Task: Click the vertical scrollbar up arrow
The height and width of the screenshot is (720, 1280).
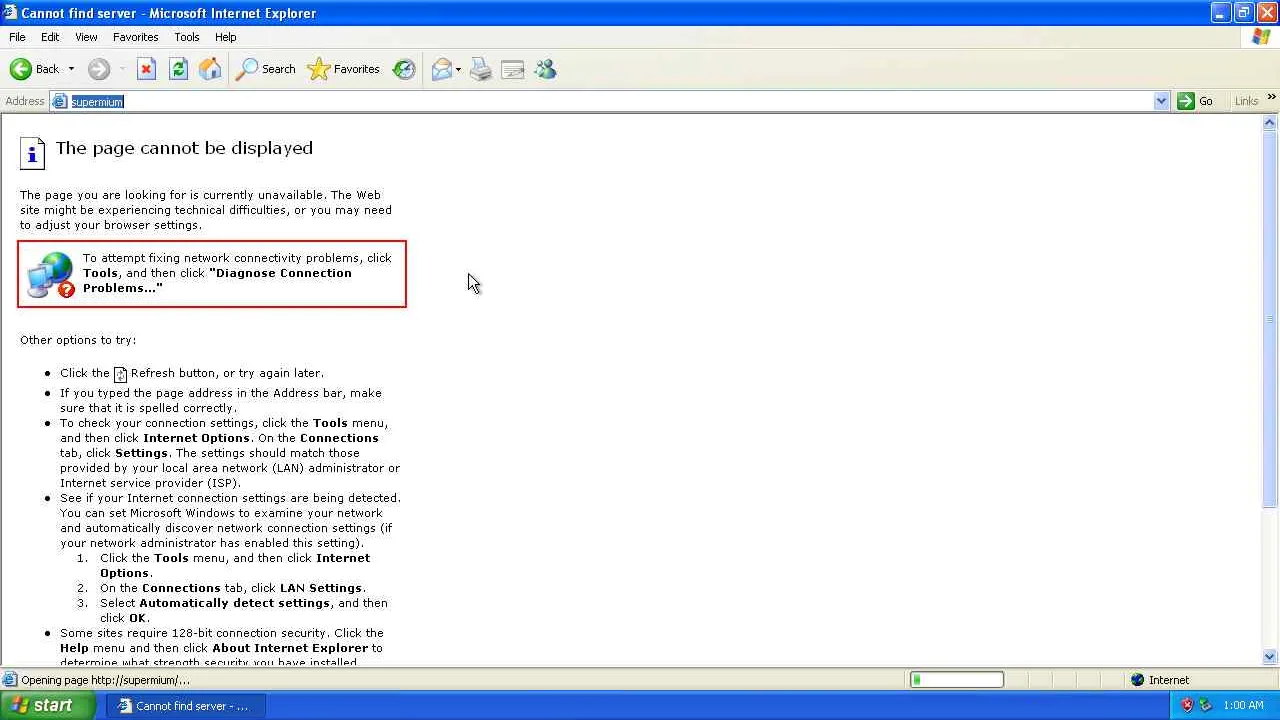Action: pos(1270,123)
